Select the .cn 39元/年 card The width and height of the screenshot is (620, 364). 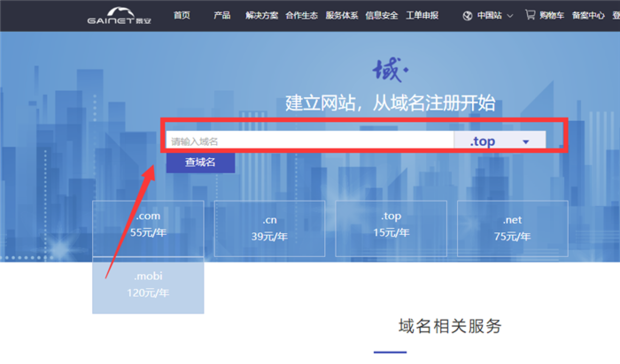(269, 228)
